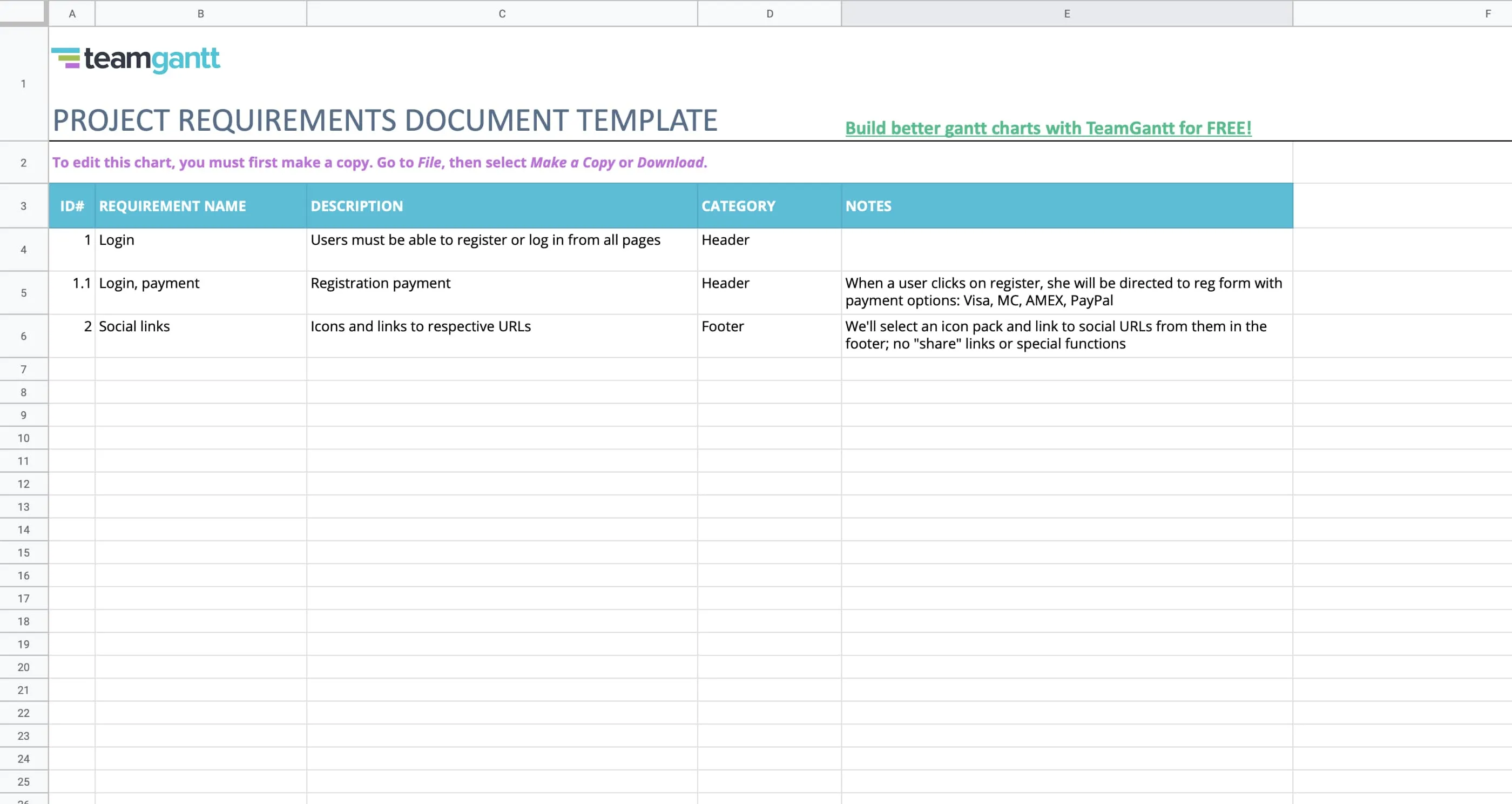Viewport: 1512px width, 804px height.
Task: Select column C header
Action: pyautogui.click(x=502, y=14)
